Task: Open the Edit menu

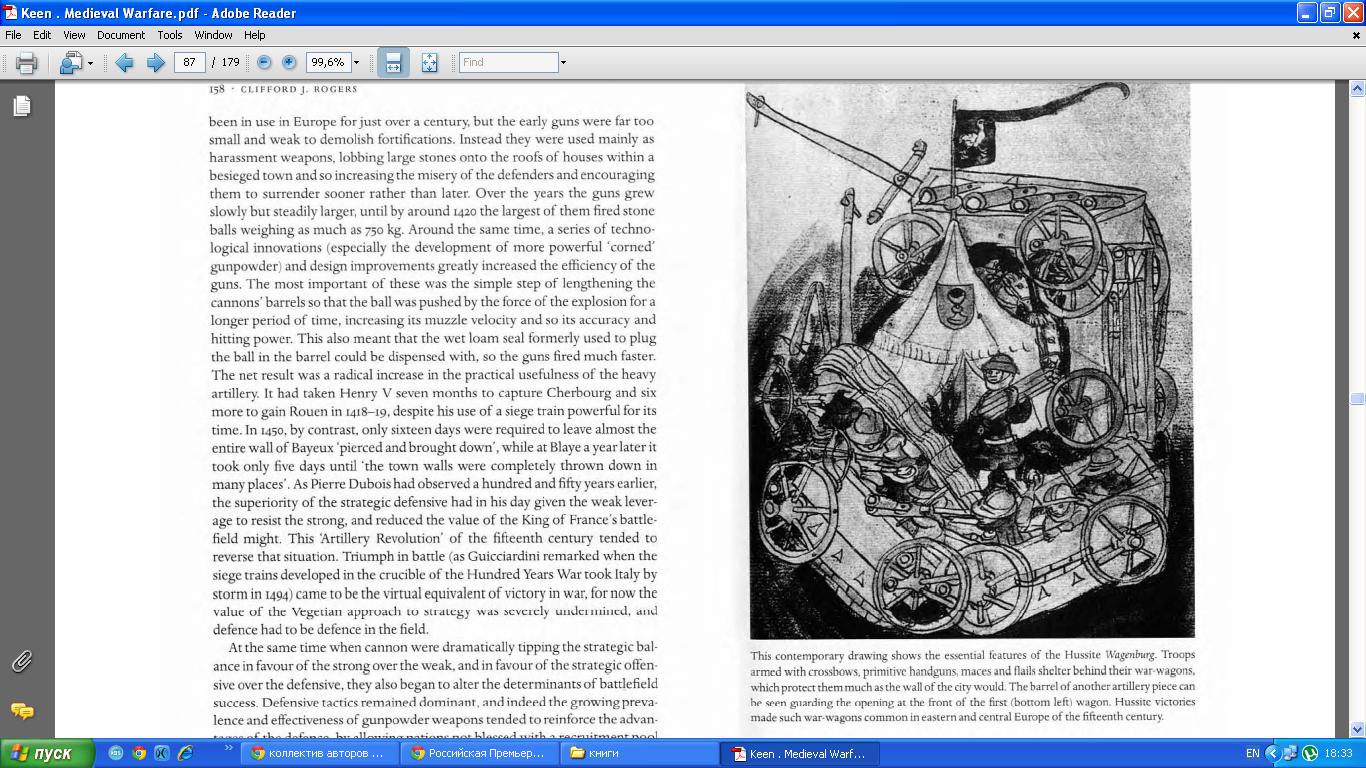Action: click(42, 35)
